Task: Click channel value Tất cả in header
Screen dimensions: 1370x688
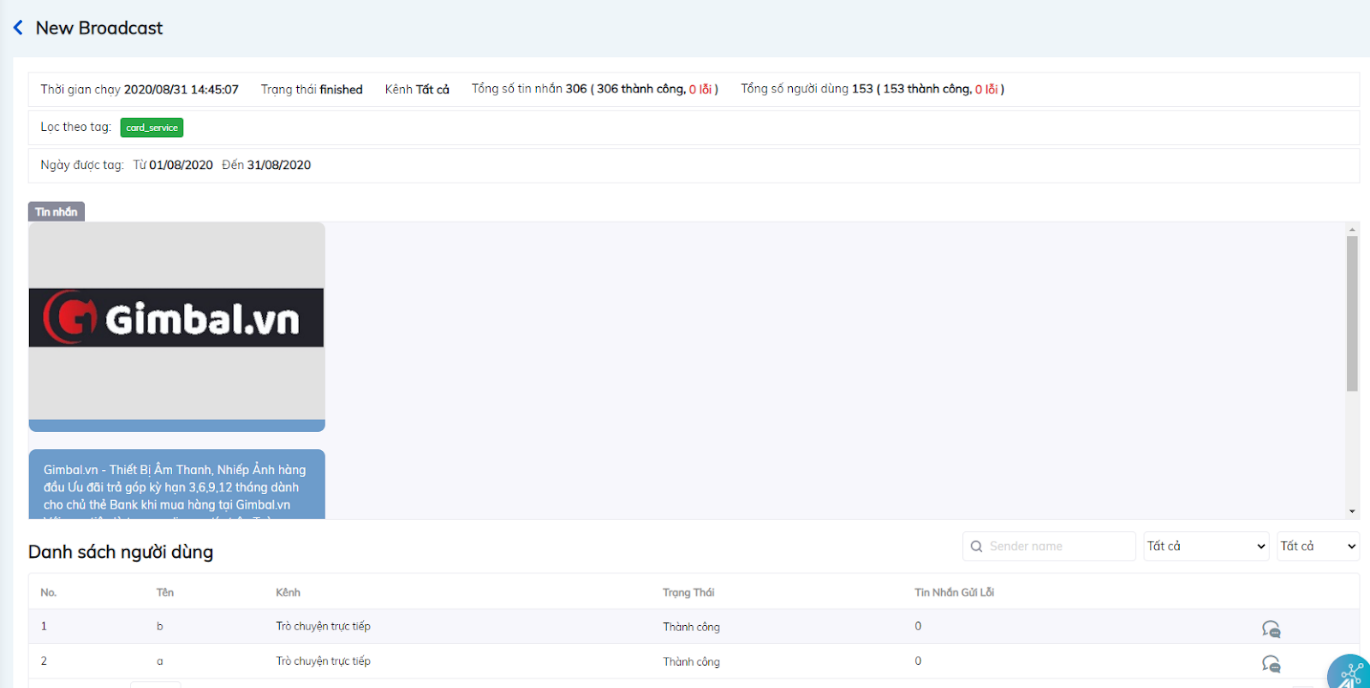Action: point(433,89)
